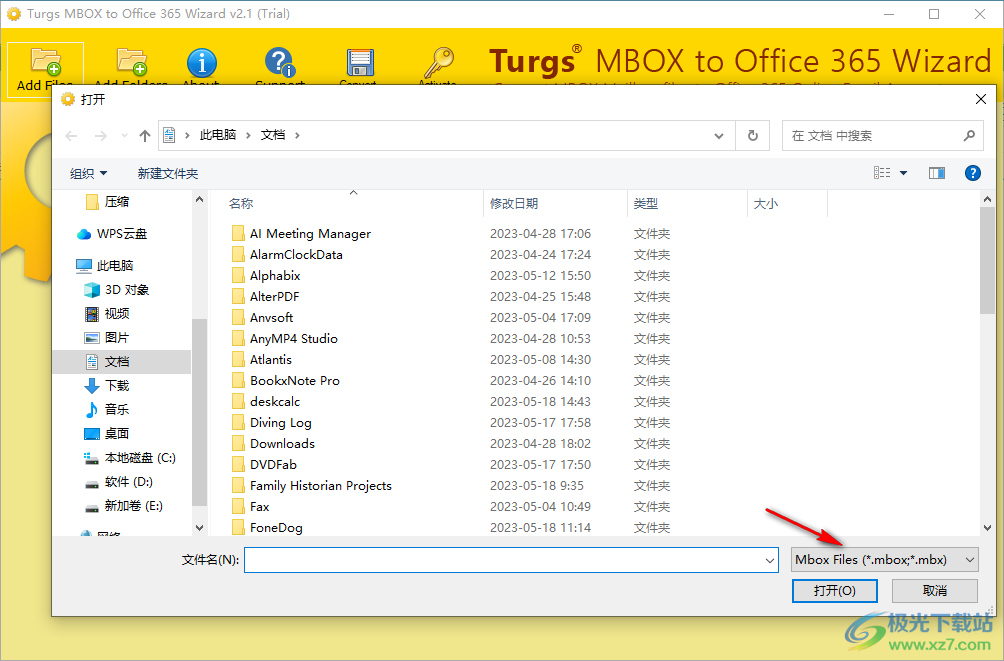Sort by 修改日期 column header
The height and width of the screenshot is (661, 1004).
(x=514, y=204)
